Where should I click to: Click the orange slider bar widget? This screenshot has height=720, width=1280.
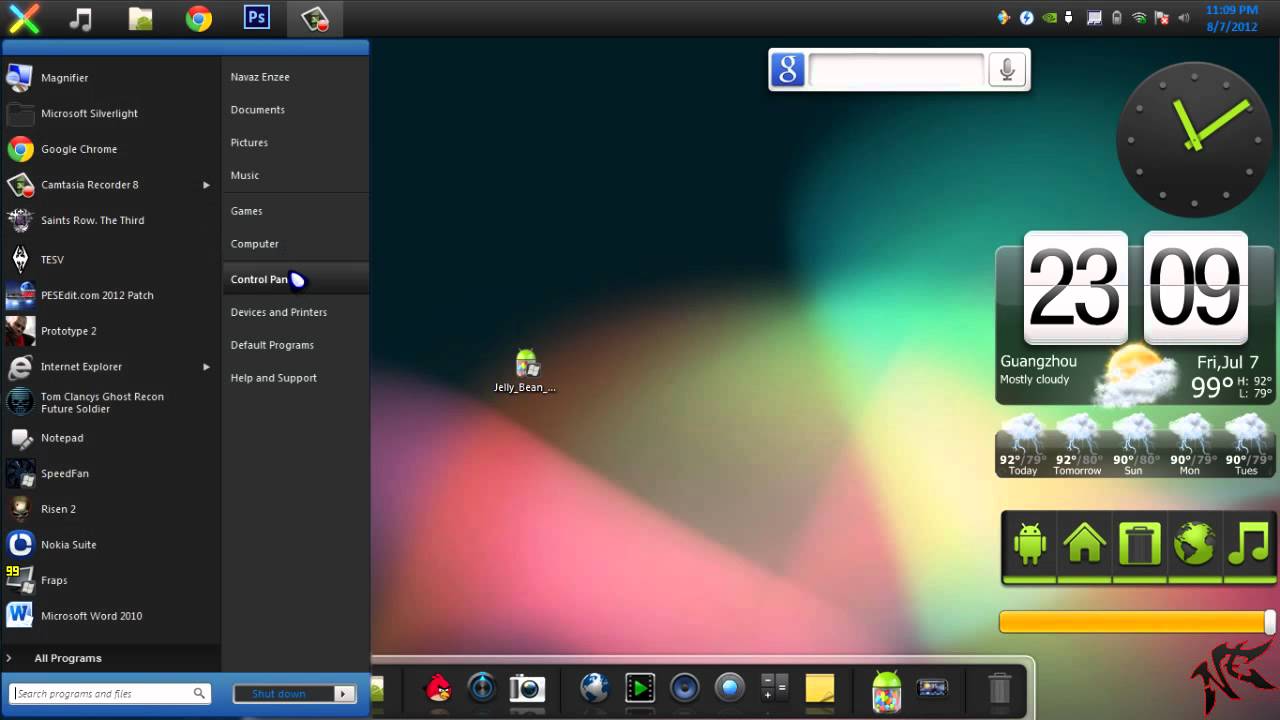point(1137,622)
